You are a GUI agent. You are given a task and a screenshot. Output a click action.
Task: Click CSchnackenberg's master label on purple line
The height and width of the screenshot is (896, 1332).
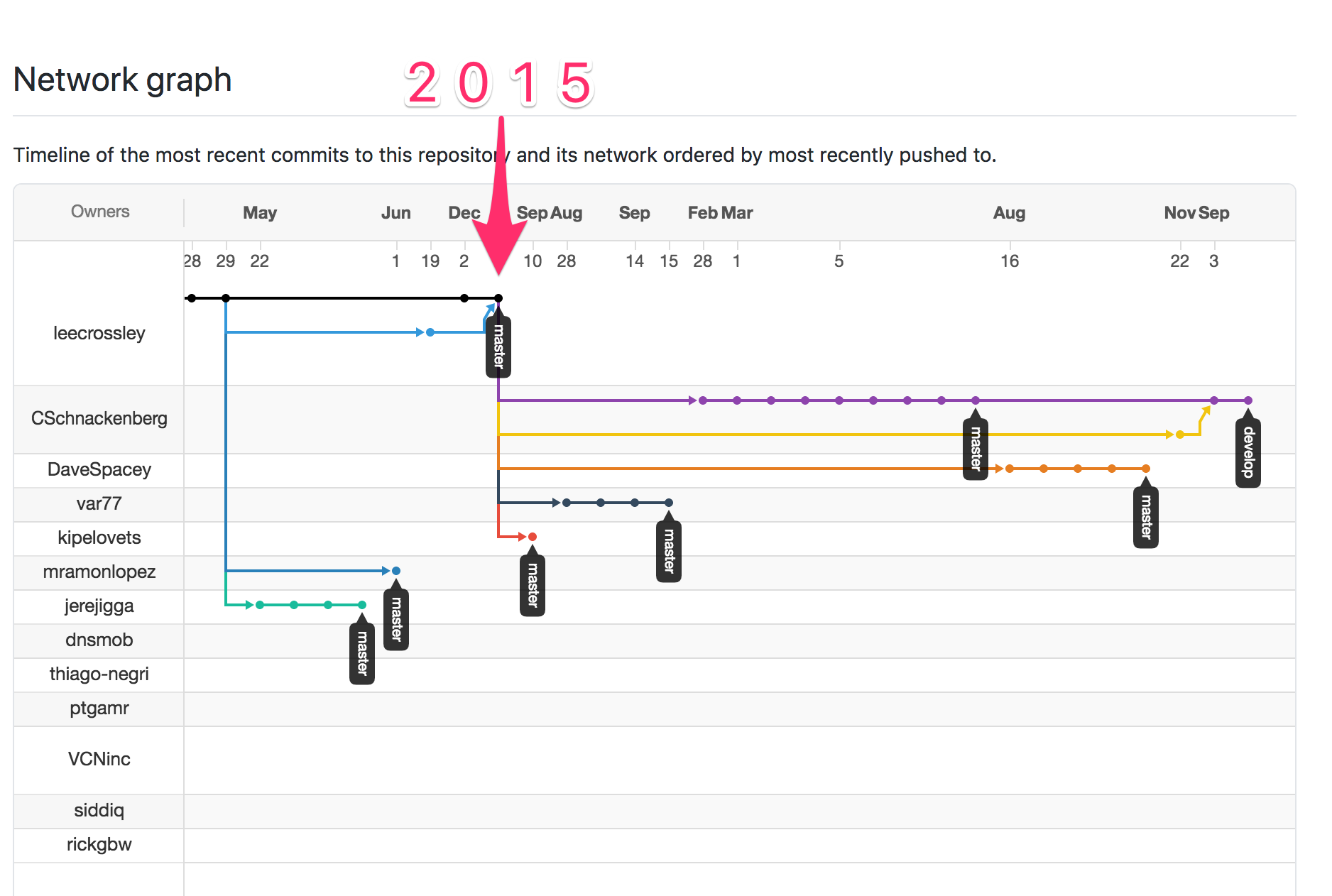tap(975, 448)
